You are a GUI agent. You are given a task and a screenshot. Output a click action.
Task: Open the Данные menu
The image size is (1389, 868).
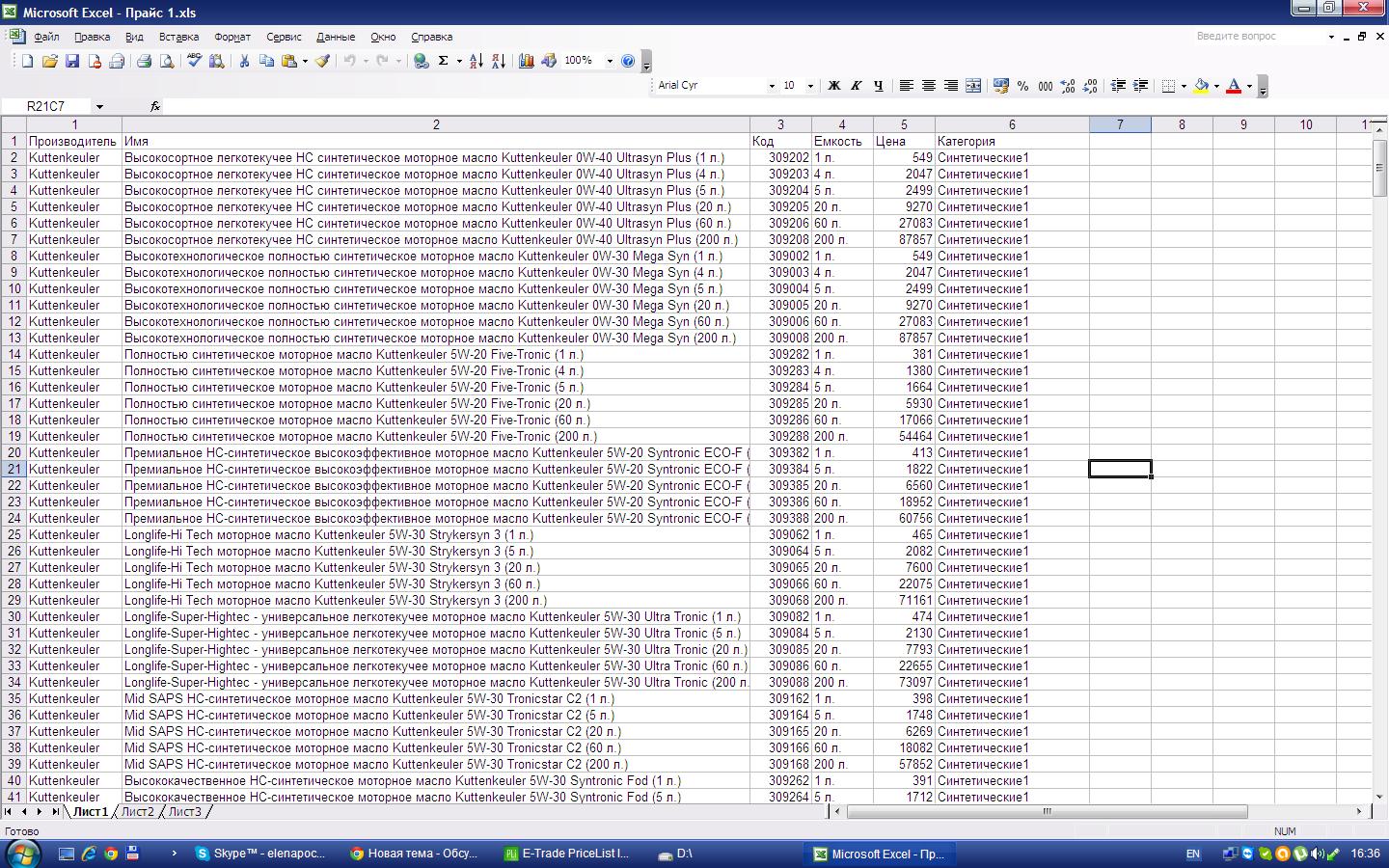pos(336,37)
